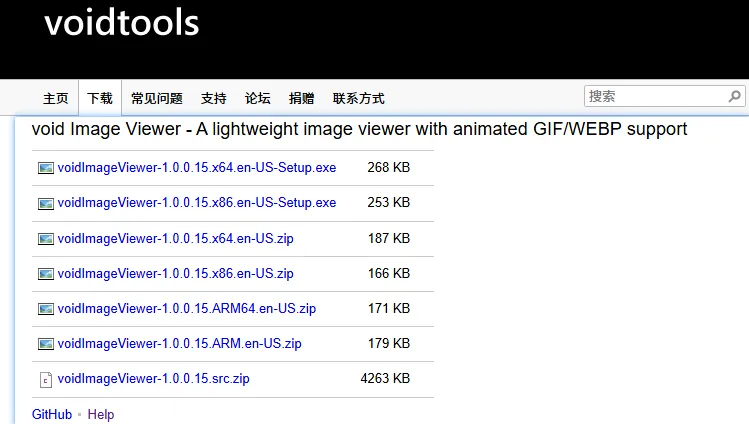
Task: Click the image icon beside x86 Setup.exe
Action: (x=46, y=203)
